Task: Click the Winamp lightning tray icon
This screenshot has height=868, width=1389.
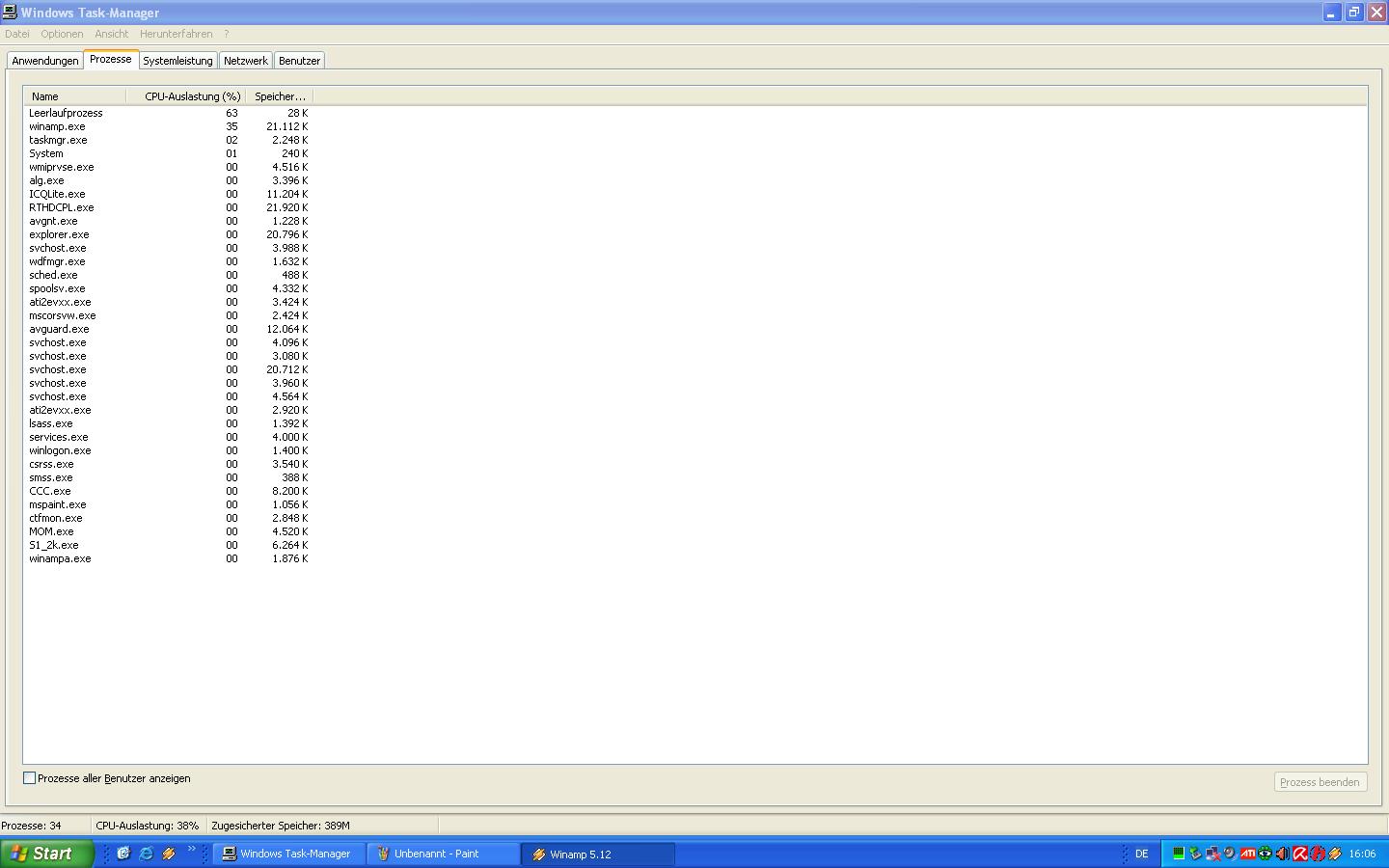Action: (1335, 854)
